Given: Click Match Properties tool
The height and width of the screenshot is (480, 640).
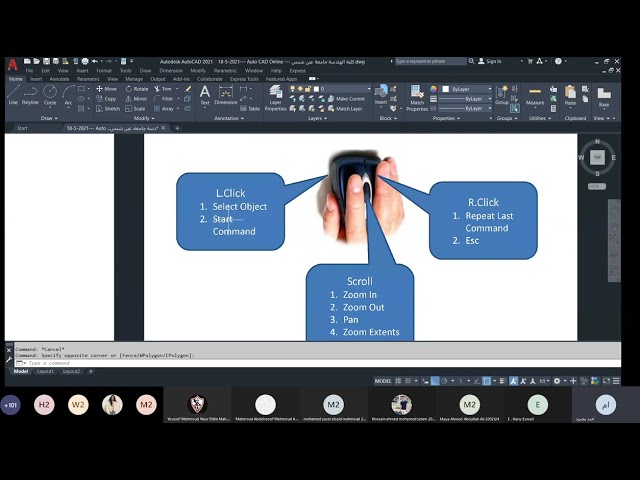Looking at the screenshot, I should [x=417, y=98].
